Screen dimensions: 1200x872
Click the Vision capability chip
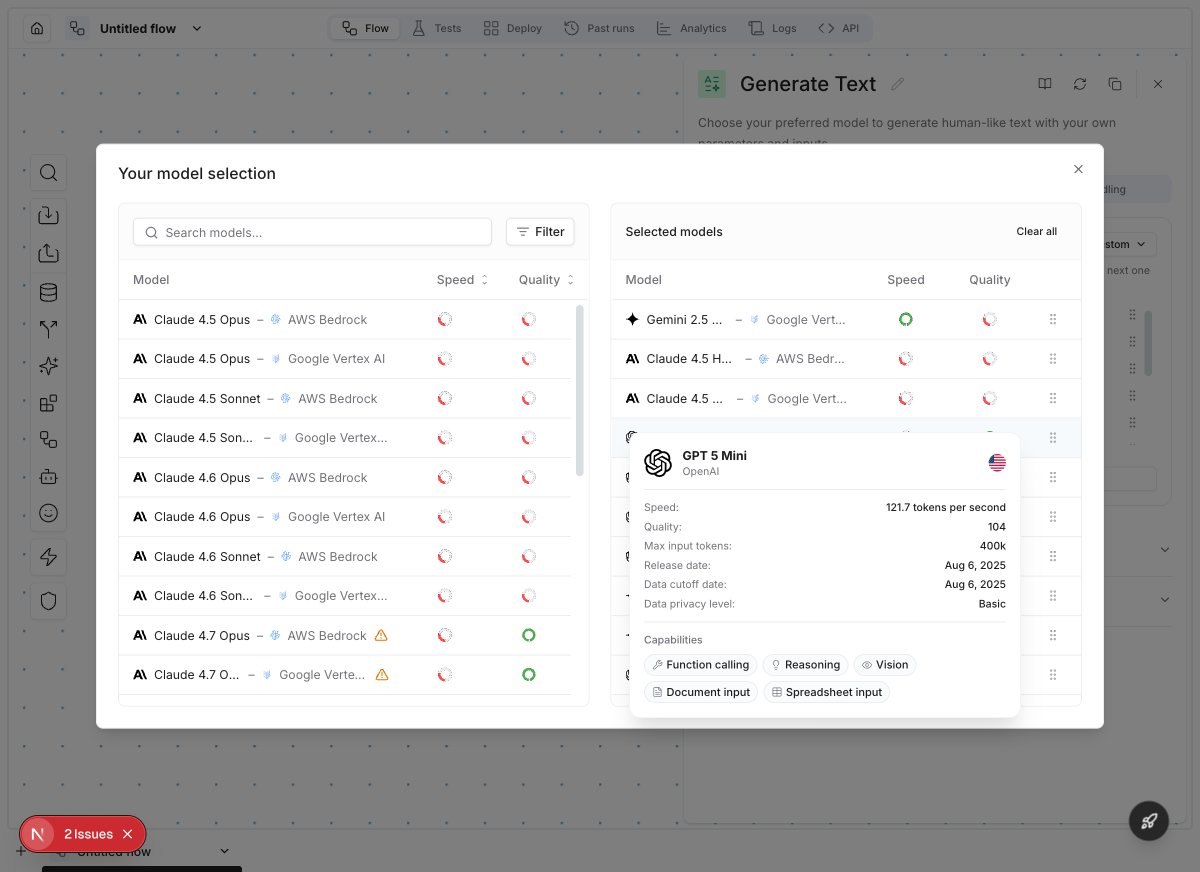[885, 665]
